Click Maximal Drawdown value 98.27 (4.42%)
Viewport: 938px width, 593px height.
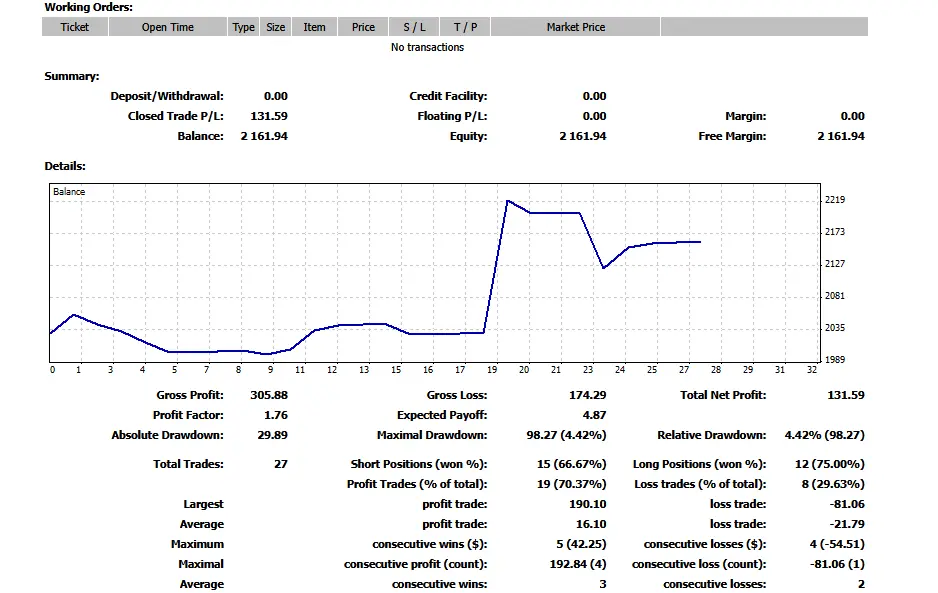[566, 435]
